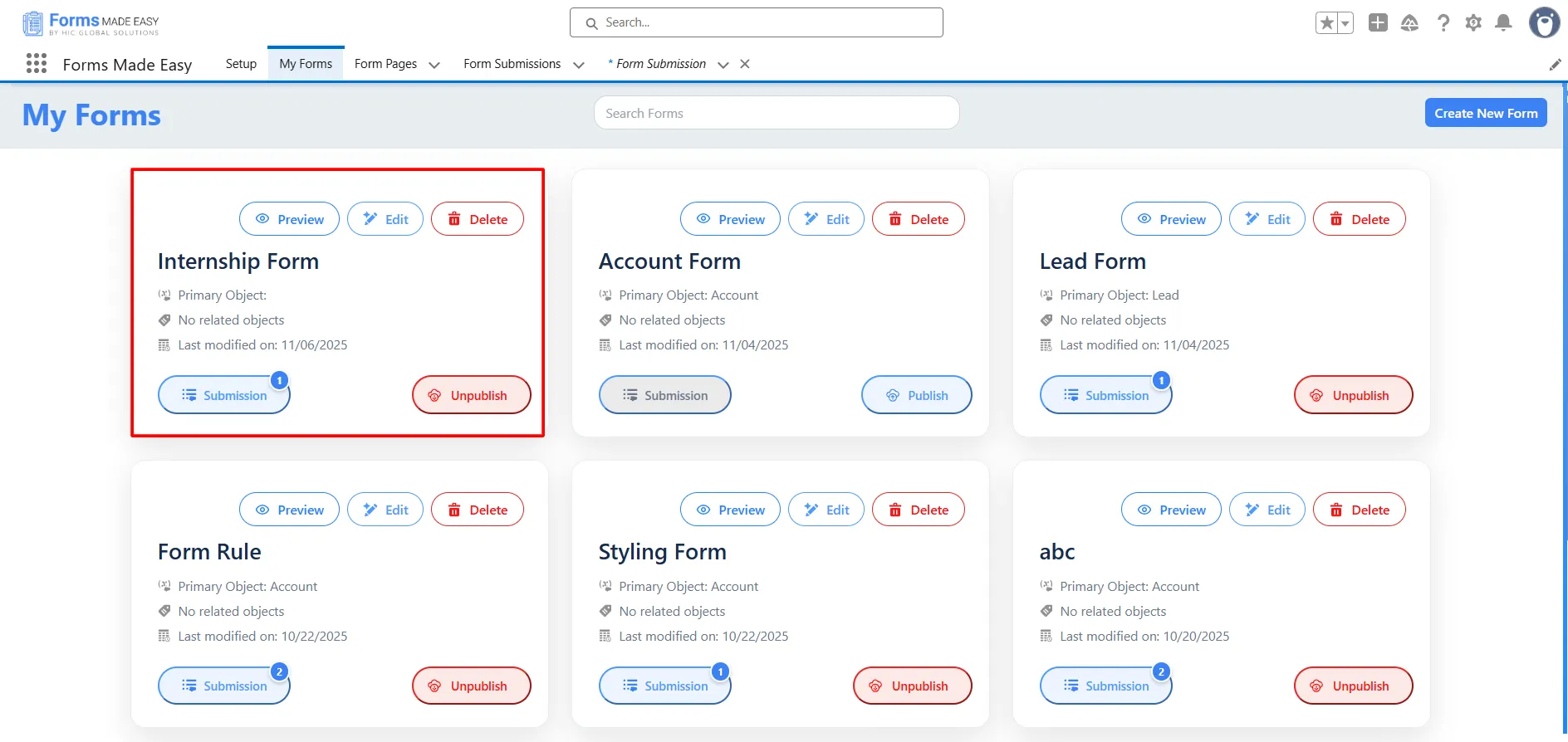Click the user profile avatar
This screenshot has width=1568, height=742.
click(x=1544, y=23)
